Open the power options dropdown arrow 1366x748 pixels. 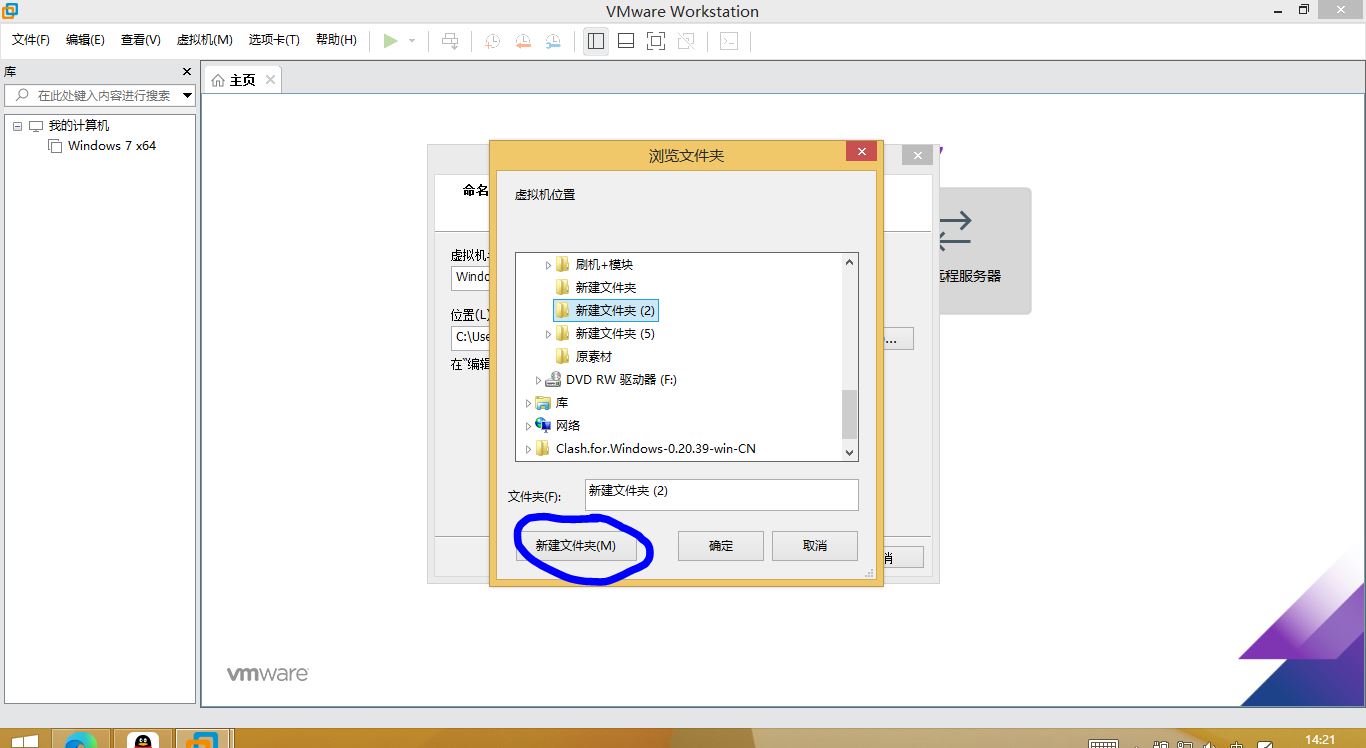(412, 41)
